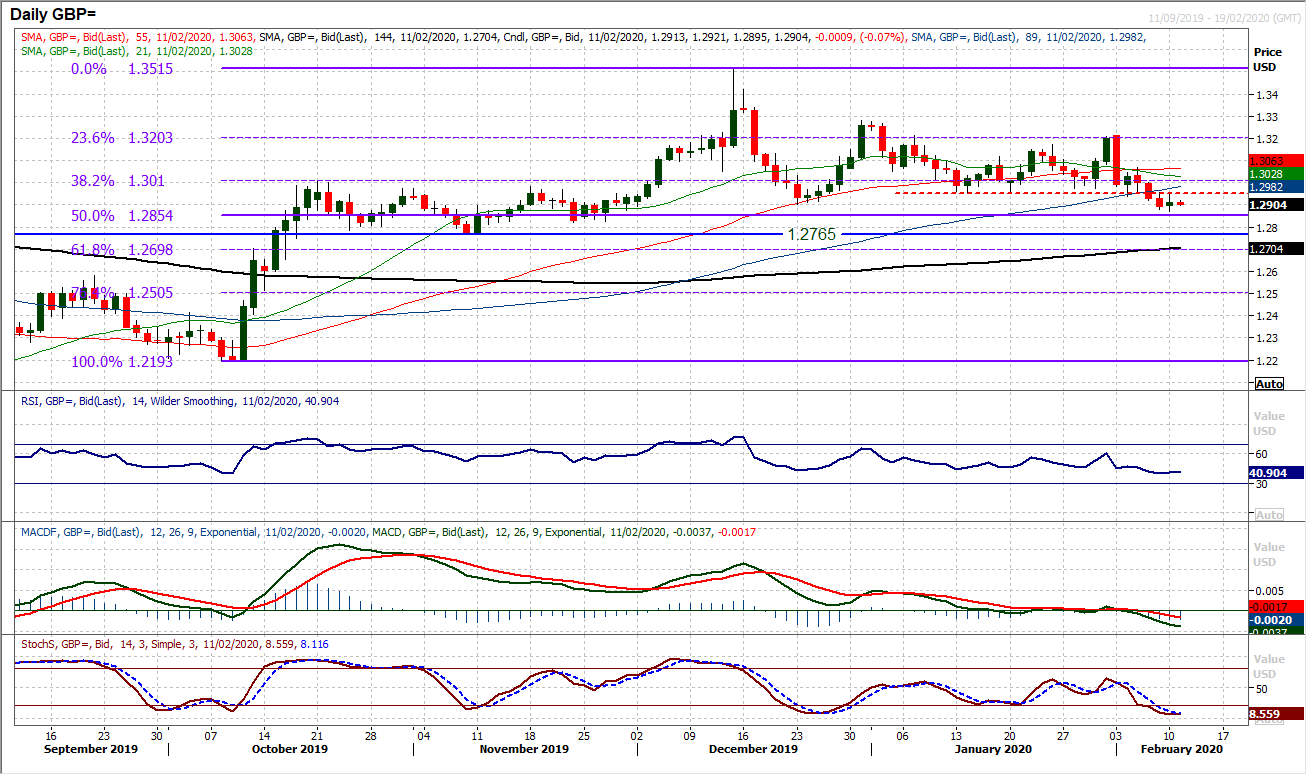Click the Price USD axis title
Viewport: 1307px width, 775px height.
pos(1270,59)
